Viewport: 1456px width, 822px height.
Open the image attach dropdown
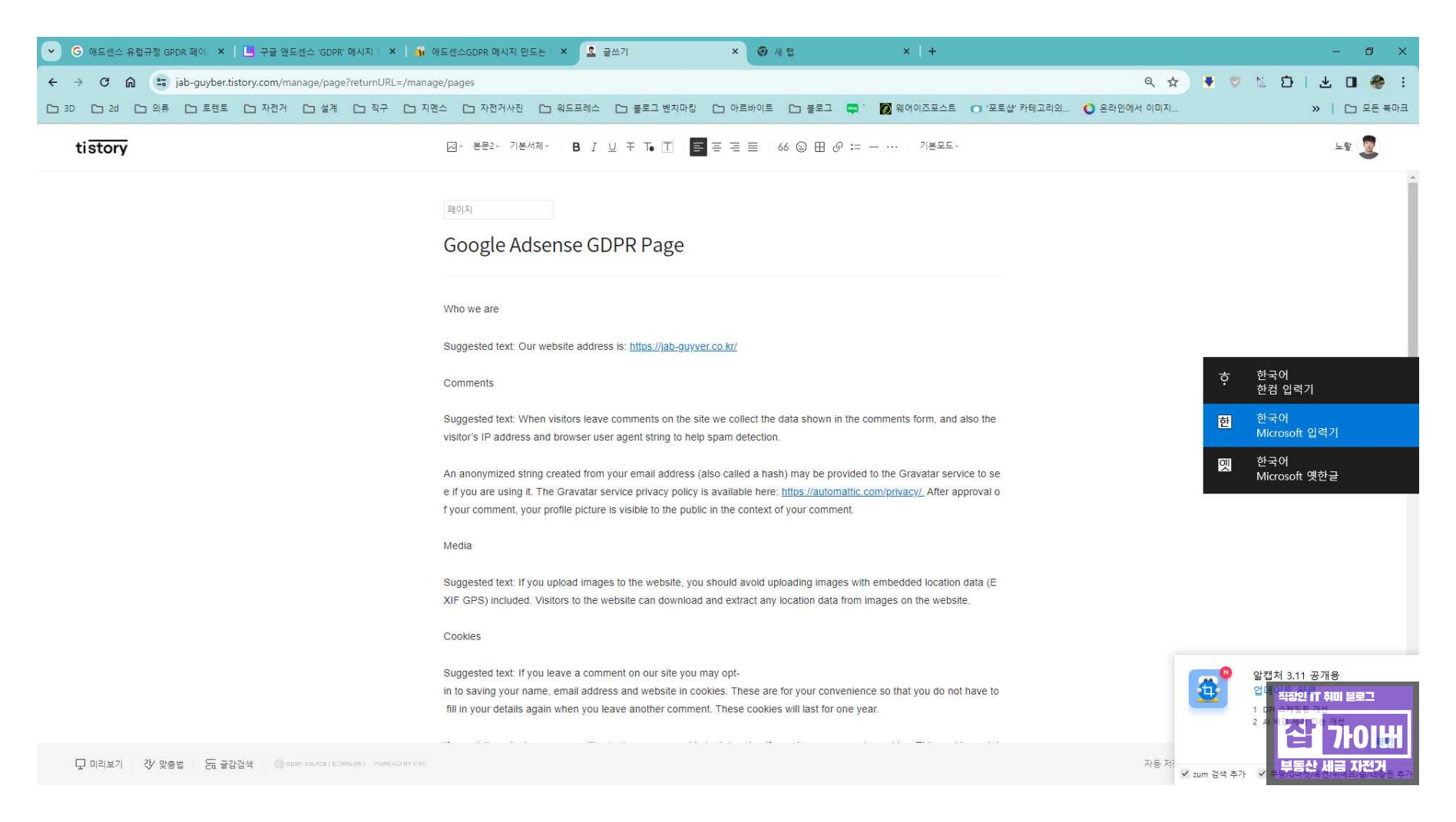coord(455,147)
